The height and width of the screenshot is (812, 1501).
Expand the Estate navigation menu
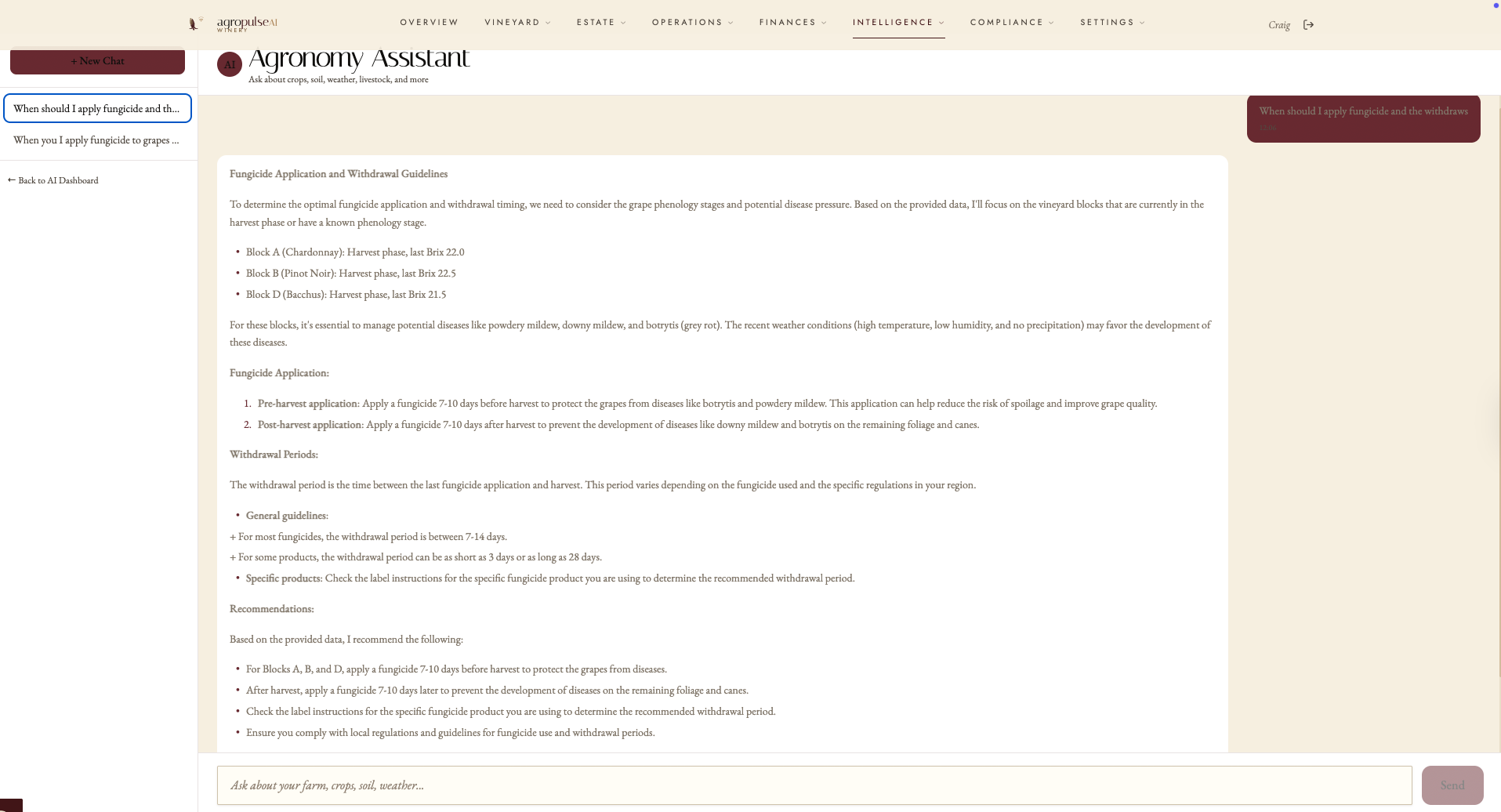(x=601, y=22)
